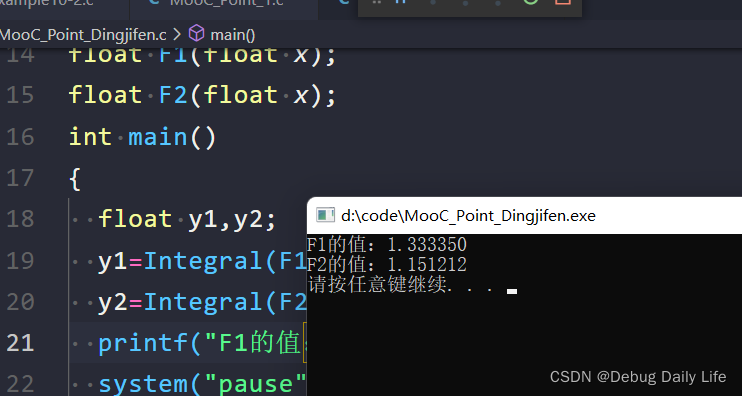Open MooC_Point_Dingjifen.c in the breadcrumb
This screenshot has width=742, height=396.
pyautogui.click(x=83, y=35)
